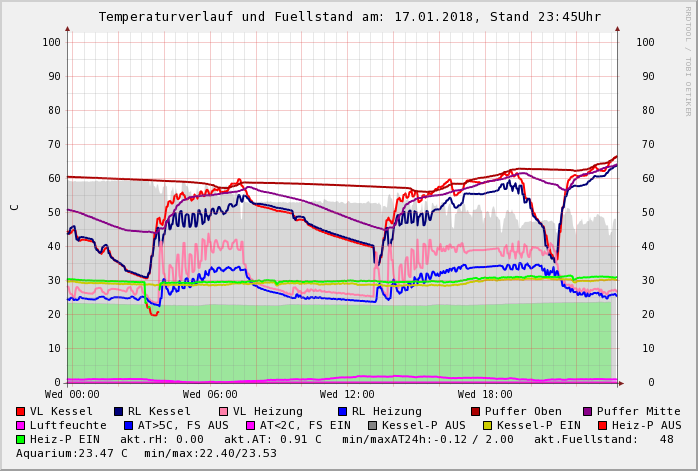
Task: Select the purple Puffer Mitte swatch
Action: coord(588,411)
